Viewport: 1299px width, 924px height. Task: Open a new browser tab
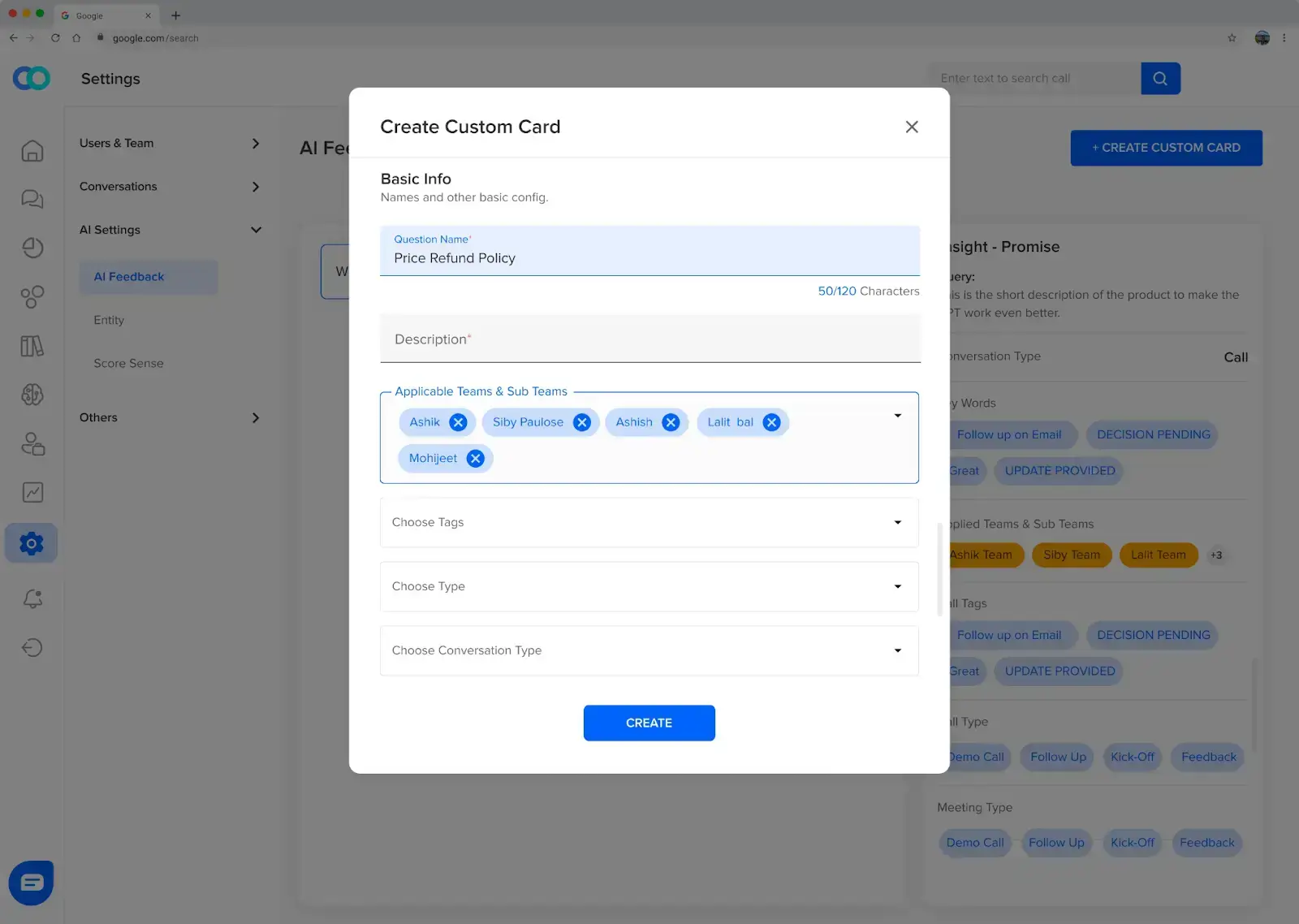click(175, 15)
